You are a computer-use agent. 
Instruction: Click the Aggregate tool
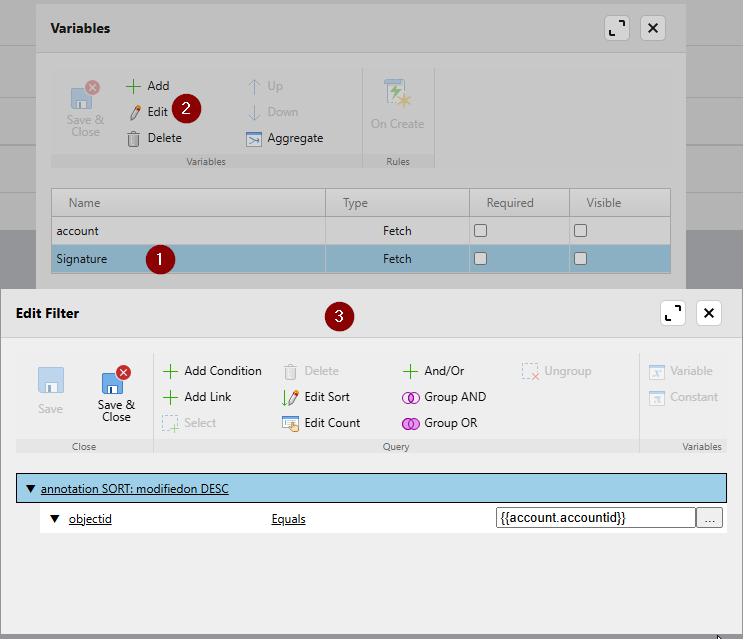[285, 138]
